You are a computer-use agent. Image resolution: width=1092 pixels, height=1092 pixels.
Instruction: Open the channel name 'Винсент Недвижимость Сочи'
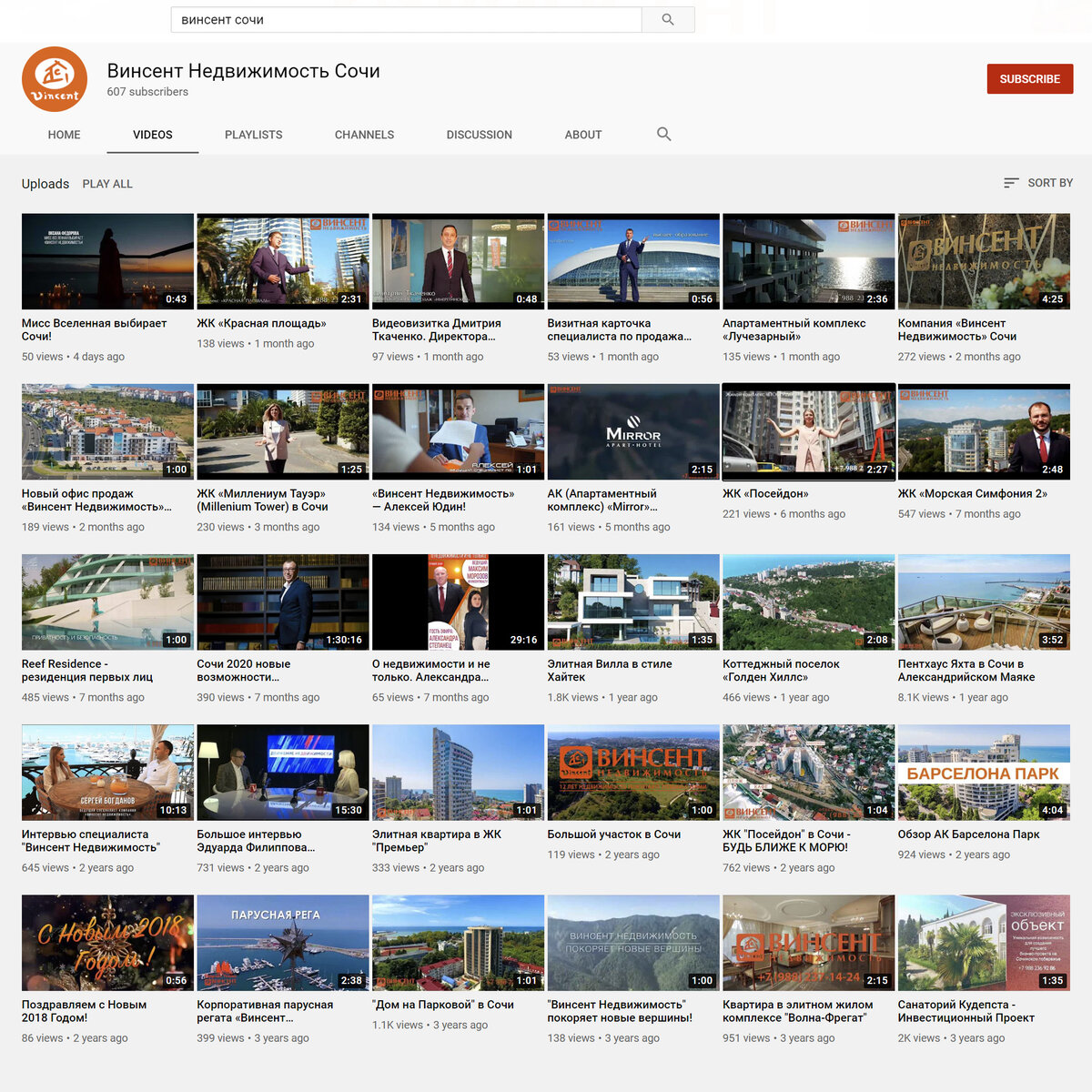[x=244, y=71]
